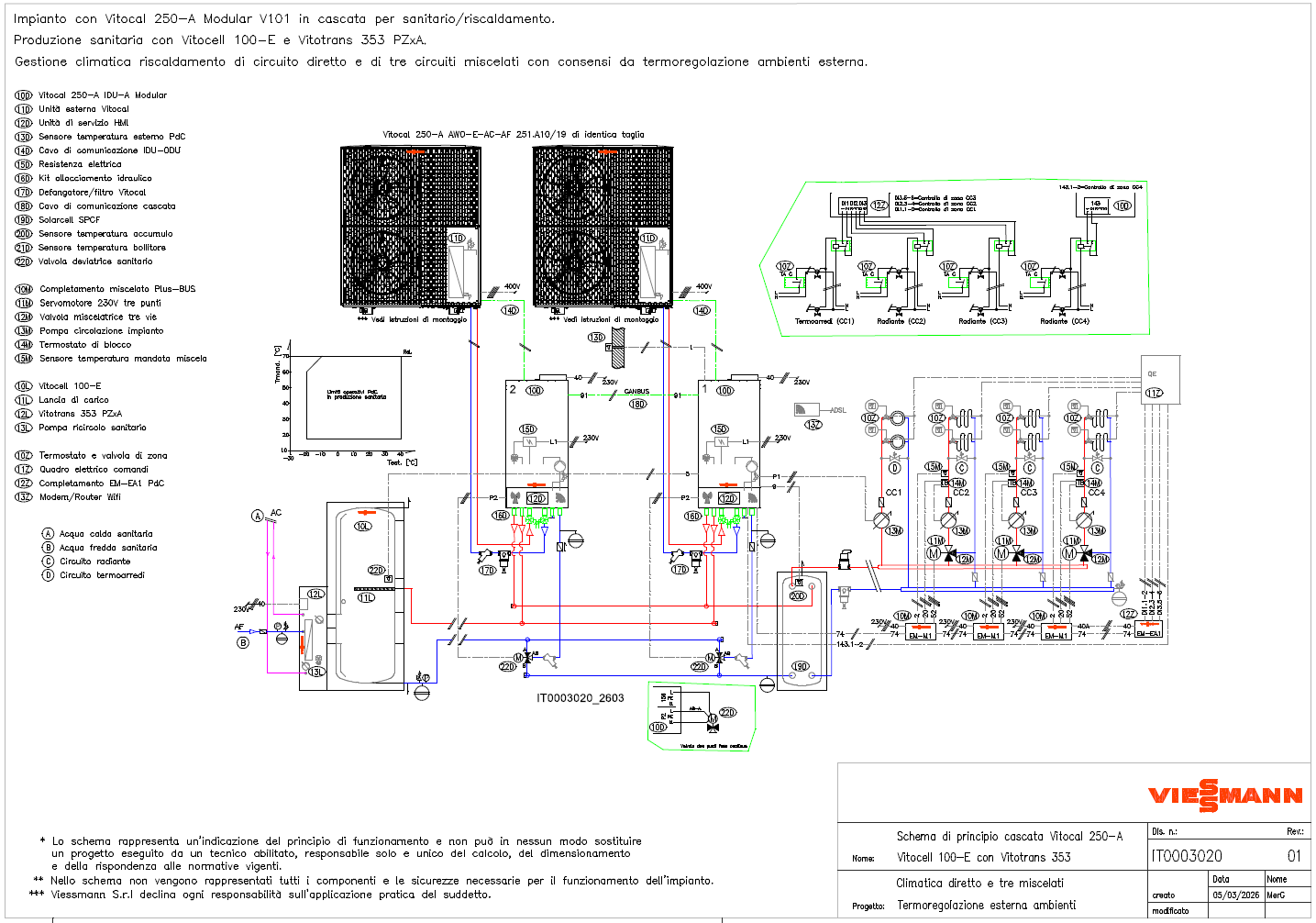Select the footnote starting "Viessmann S.r.l declina"
The width and height of the screenshot is (1316, 923).
click(271, 895)
